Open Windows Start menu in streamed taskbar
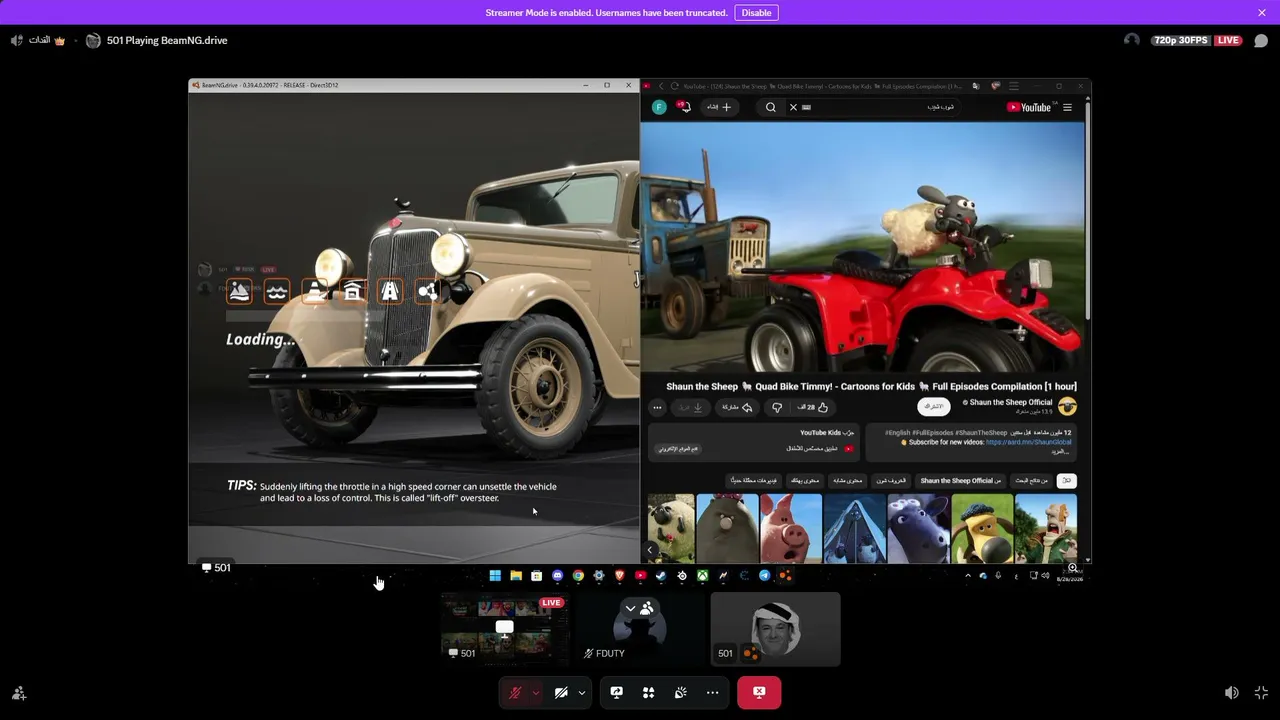Screen dimensions: 1280x720 495,576
